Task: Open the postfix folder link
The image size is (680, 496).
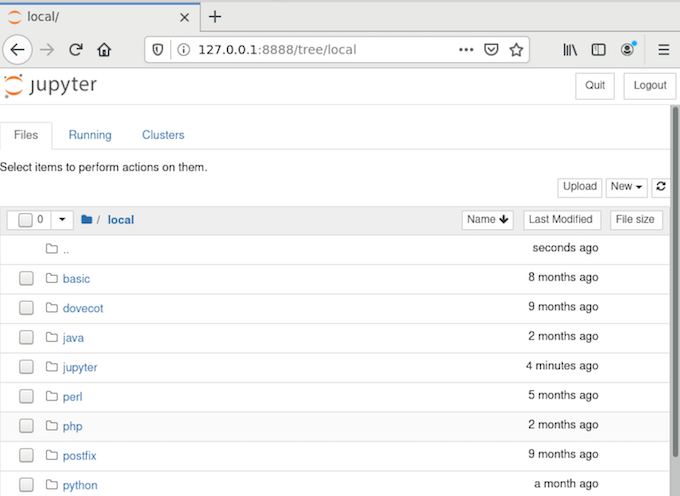Action: click(79, 456)
